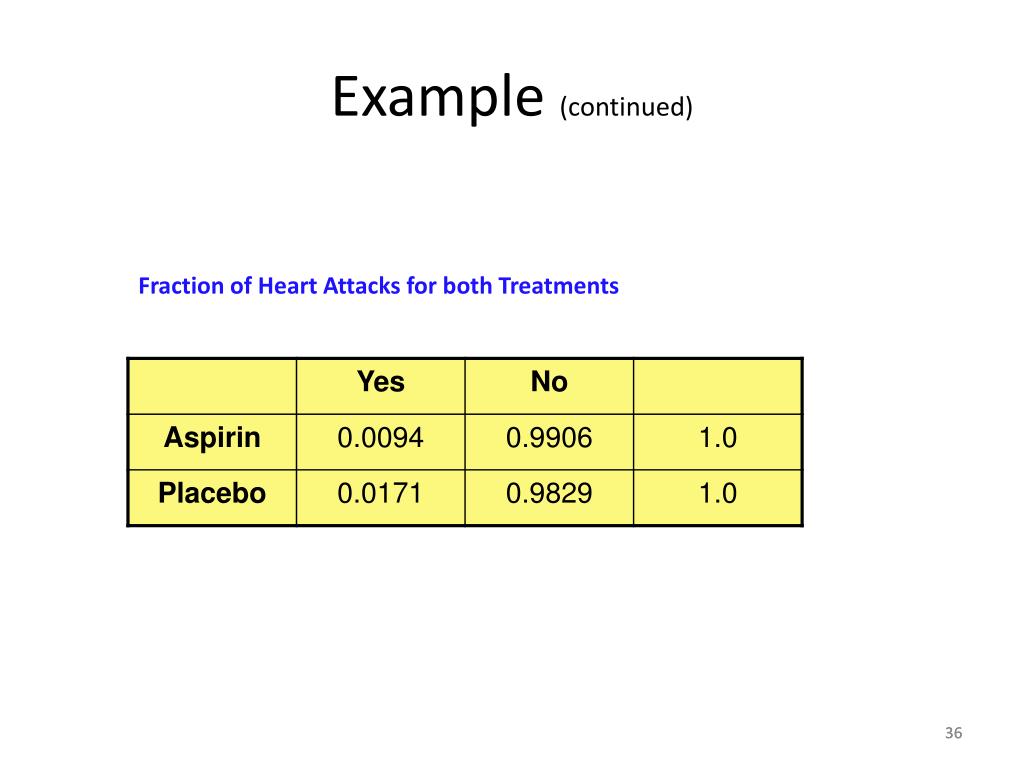Click the 'No' column header
This screenshot has height=768, width=1024.
coord(549,381)
